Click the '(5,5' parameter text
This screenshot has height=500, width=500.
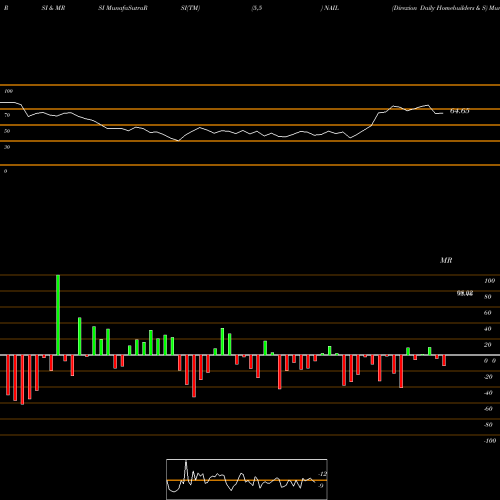pos(257,8)
